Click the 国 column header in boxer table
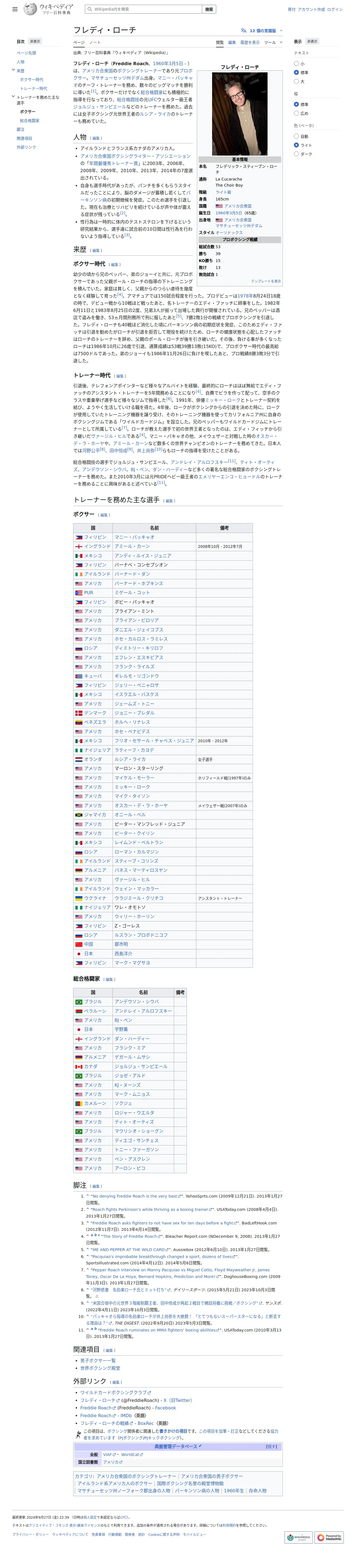 (x=93, y=528)
